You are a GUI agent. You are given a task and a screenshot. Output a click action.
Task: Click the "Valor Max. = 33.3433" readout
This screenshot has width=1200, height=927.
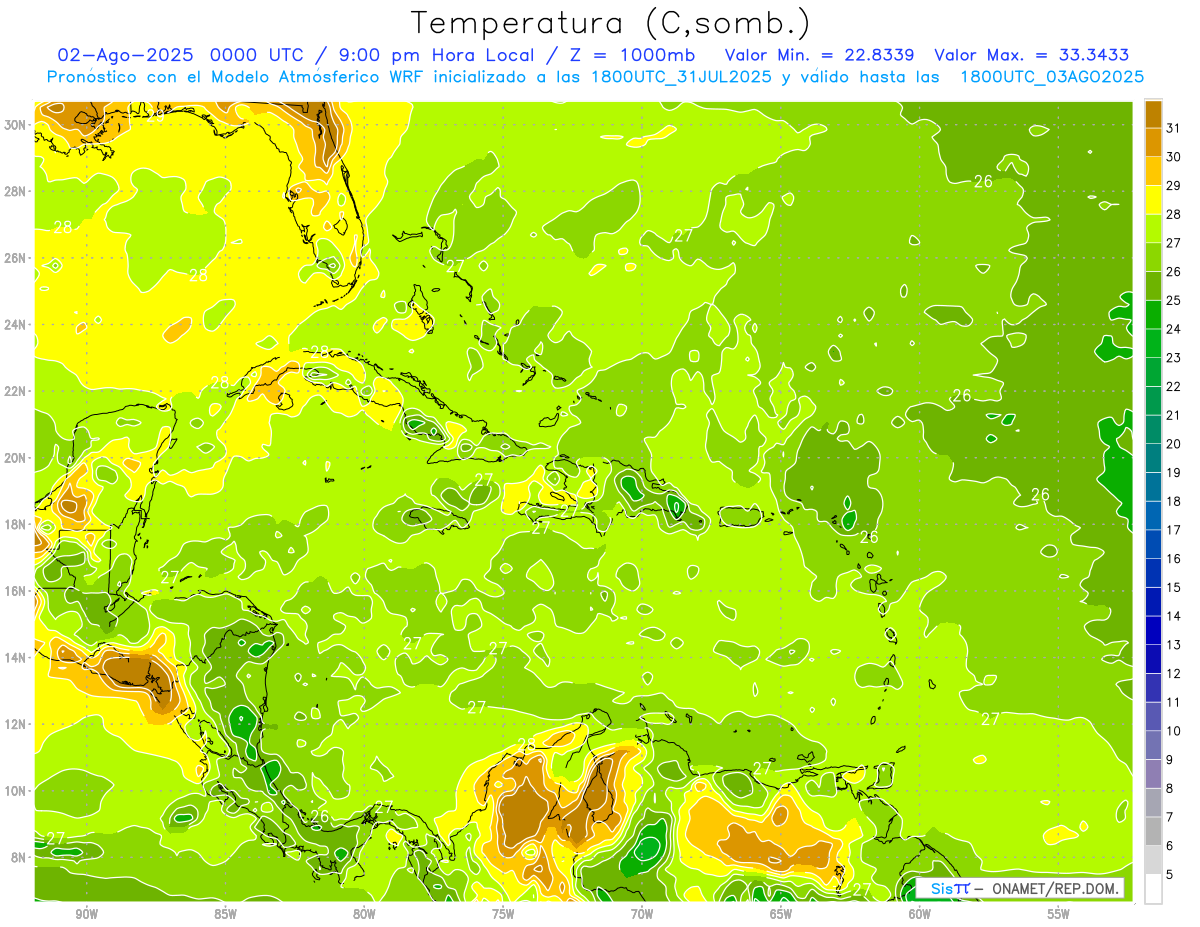point(1033,55)
